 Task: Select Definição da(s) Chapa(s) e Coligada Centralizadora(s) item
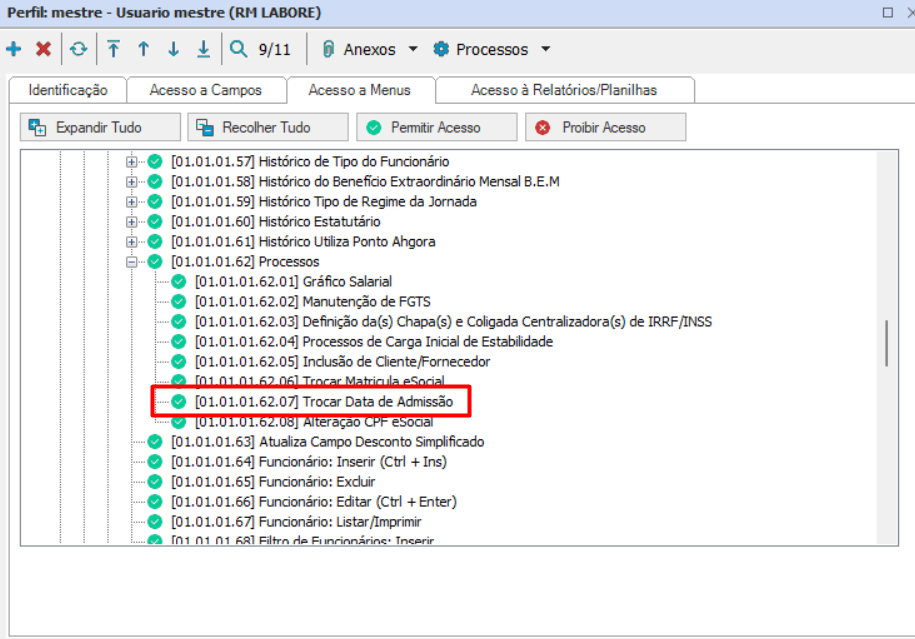tap(453, 322)
